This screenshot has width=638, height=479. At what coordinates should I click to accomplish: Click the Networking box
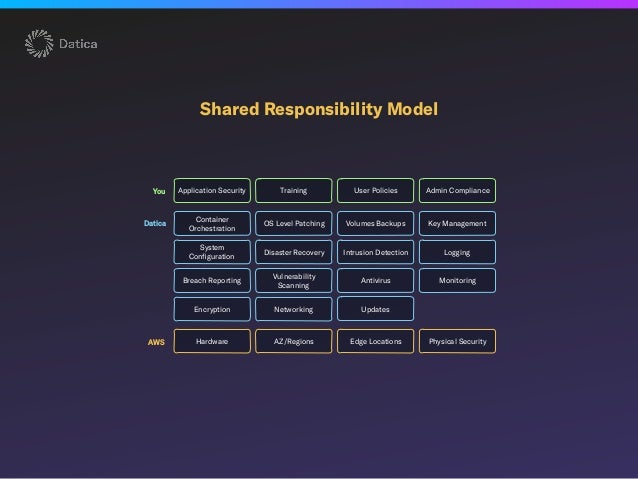[294, 309]
